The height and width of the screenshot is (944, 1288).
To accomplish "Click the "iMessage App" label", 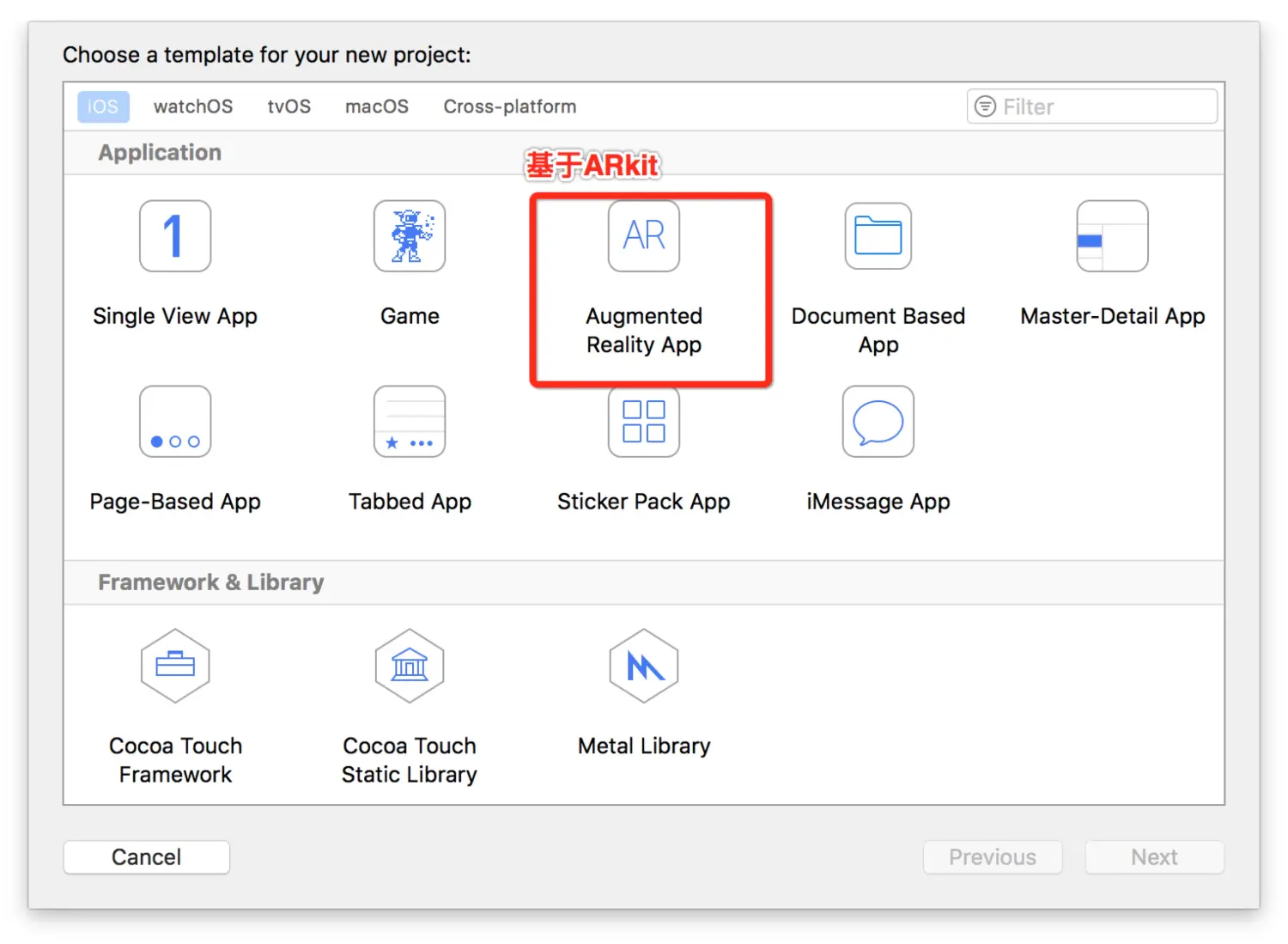I will pyautogui.click(x=878, y=502).
